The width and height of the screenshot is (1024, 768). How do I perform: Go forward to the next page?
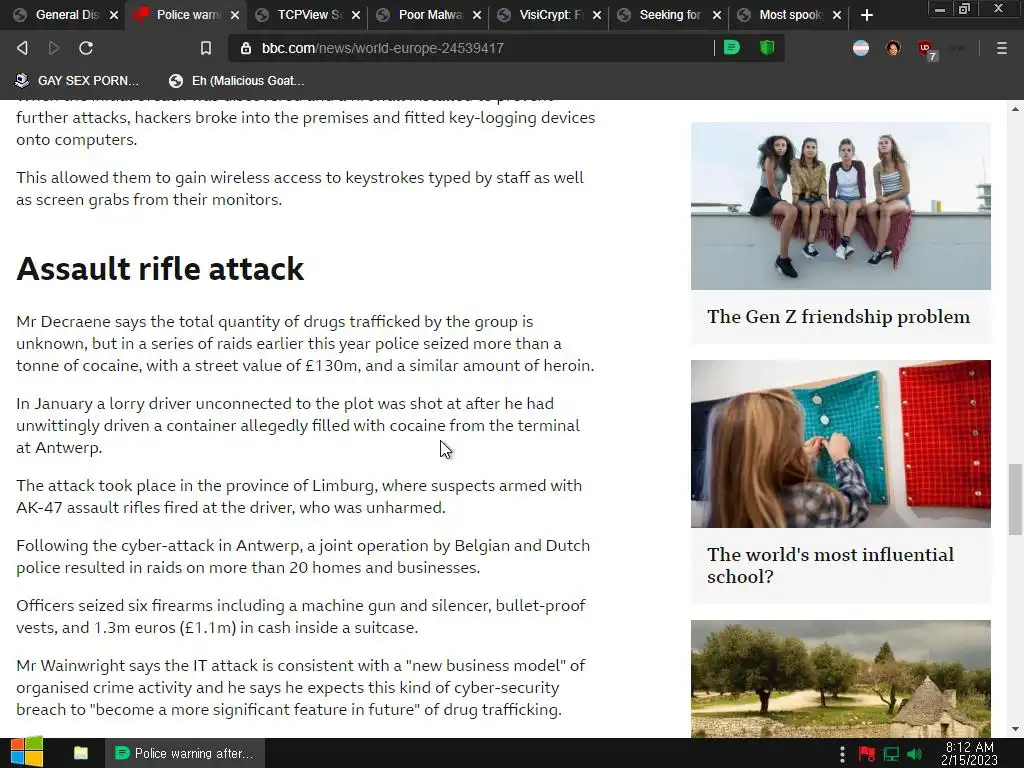(54, 48)
